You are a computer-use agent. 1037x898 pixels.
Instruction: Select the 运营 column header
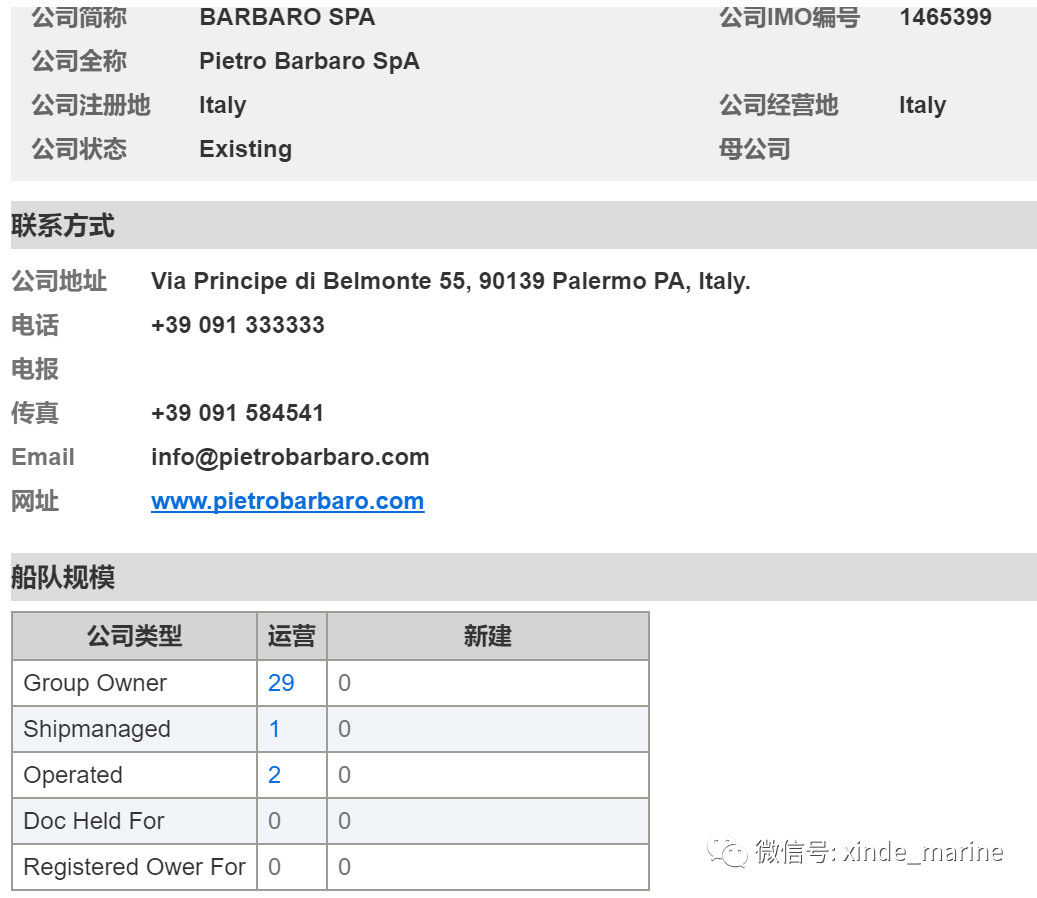click(x=292, y=636)
